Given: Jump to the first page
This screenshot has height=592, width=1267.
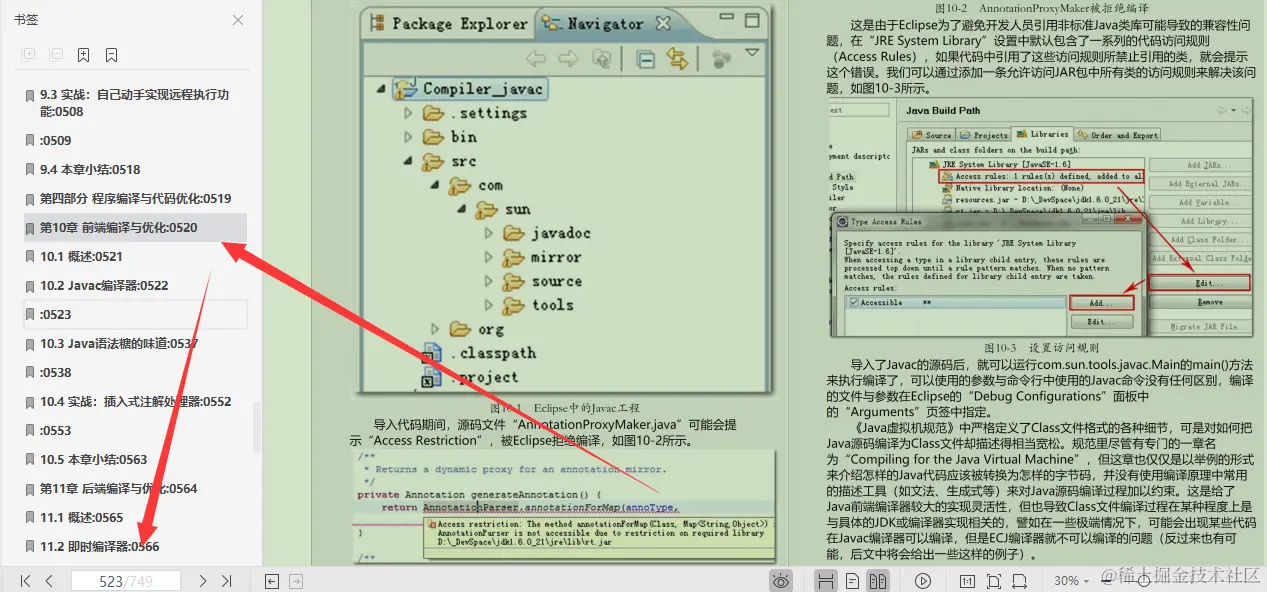Looking at the screenshot, I should coord(25,580).
